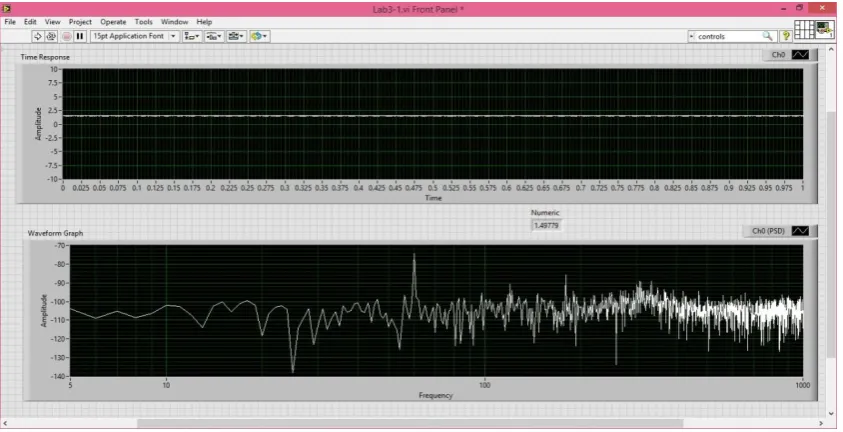Open the Help menu
The width and height of the screenshot is (843, 432).
coord(204,22)
